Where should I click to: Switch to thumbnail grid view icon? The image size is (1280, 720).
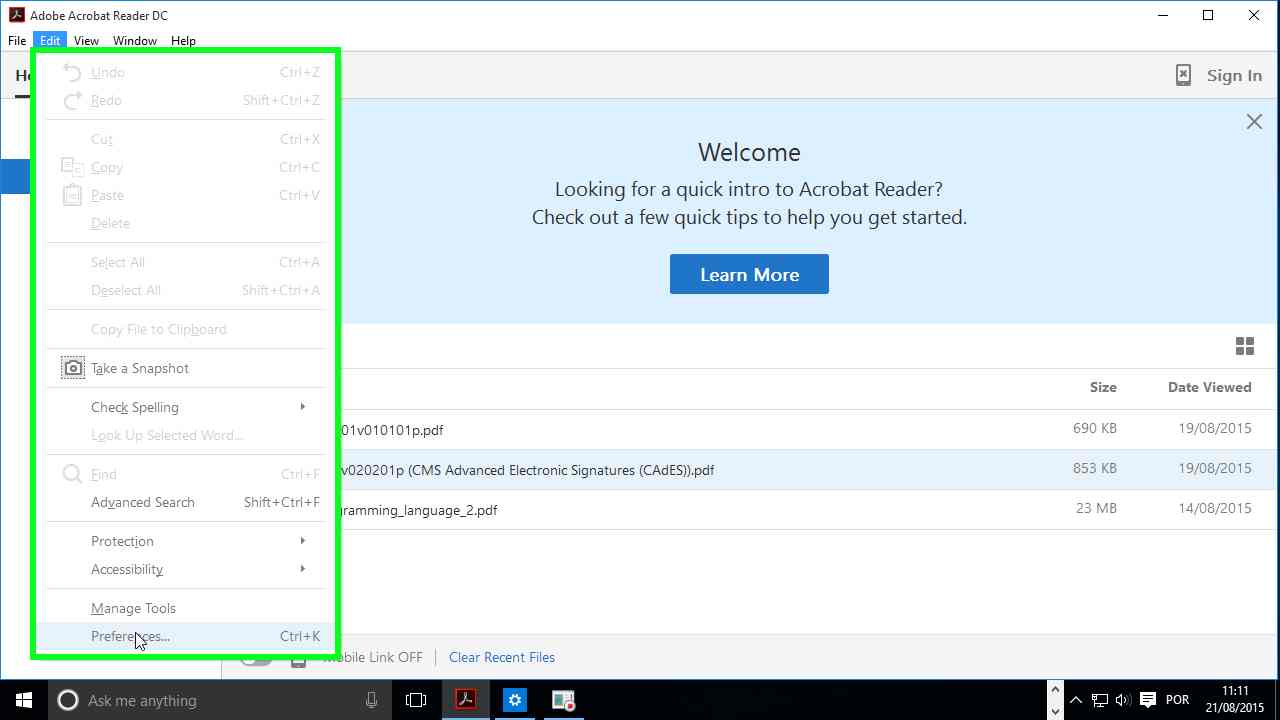1245,346
